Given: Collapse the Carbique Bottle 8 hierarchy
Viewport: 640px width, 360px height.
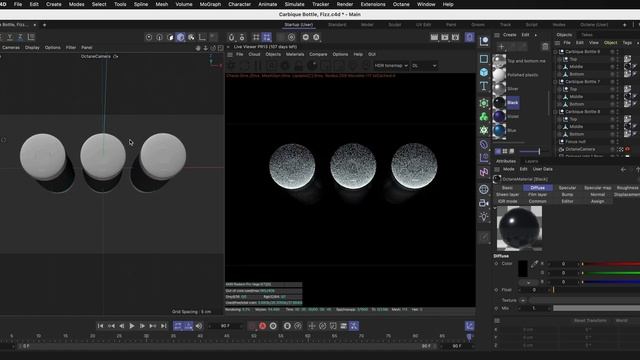Looking at the screenshot, I should pos(555,111).
